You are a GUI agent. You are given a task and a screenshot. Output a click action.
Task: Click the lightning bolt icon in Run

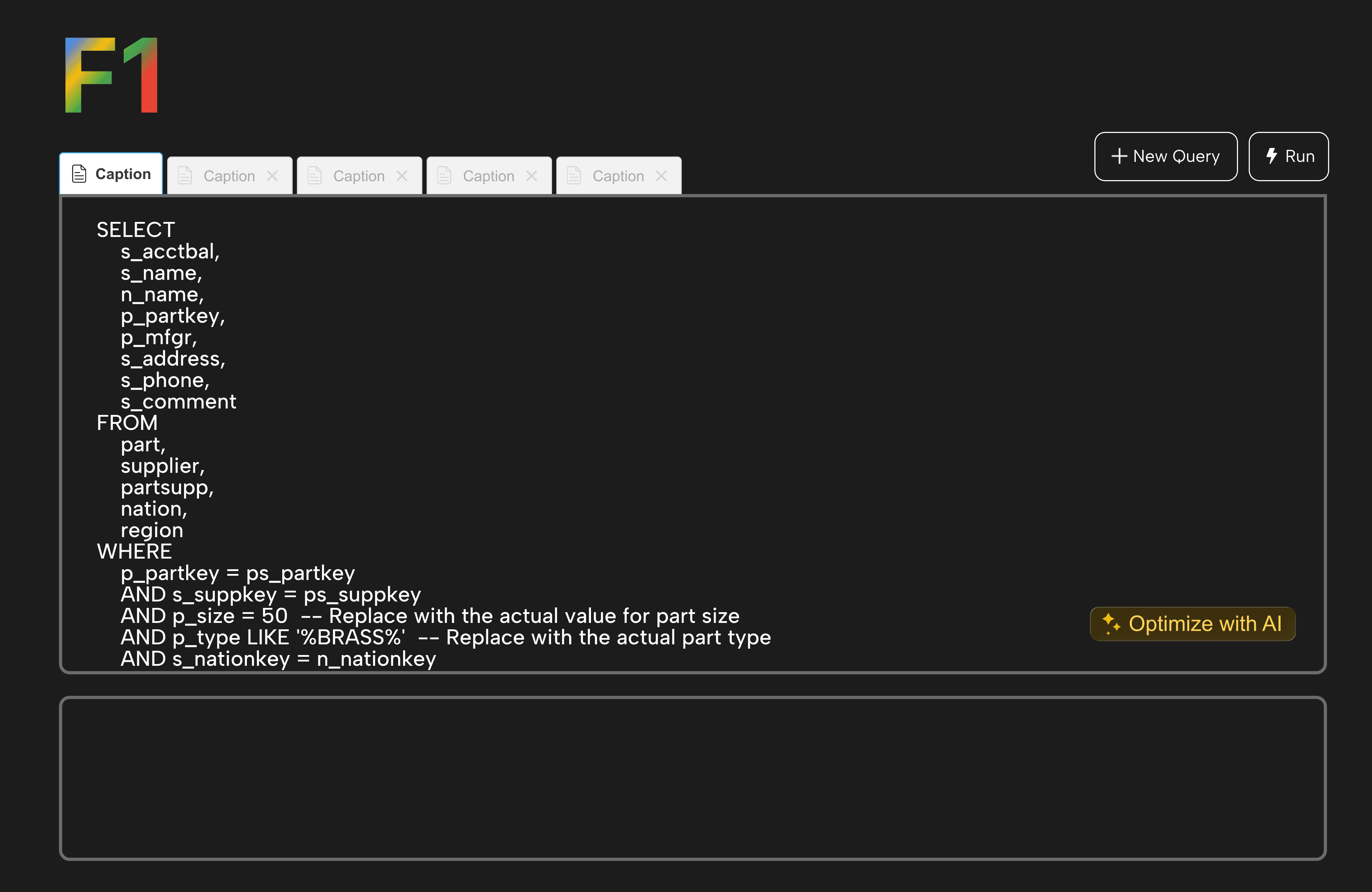point(1271,156)
